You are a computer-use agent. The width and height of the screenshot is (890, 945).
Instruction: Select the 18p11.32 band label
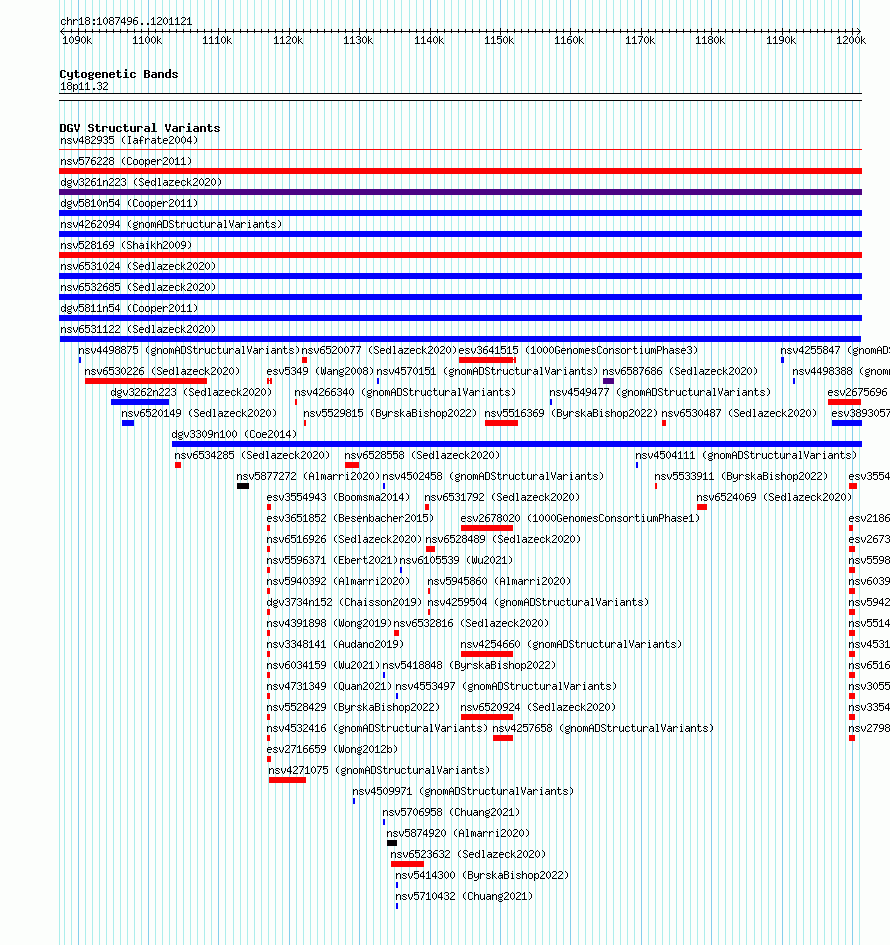(x=84, y=86)
